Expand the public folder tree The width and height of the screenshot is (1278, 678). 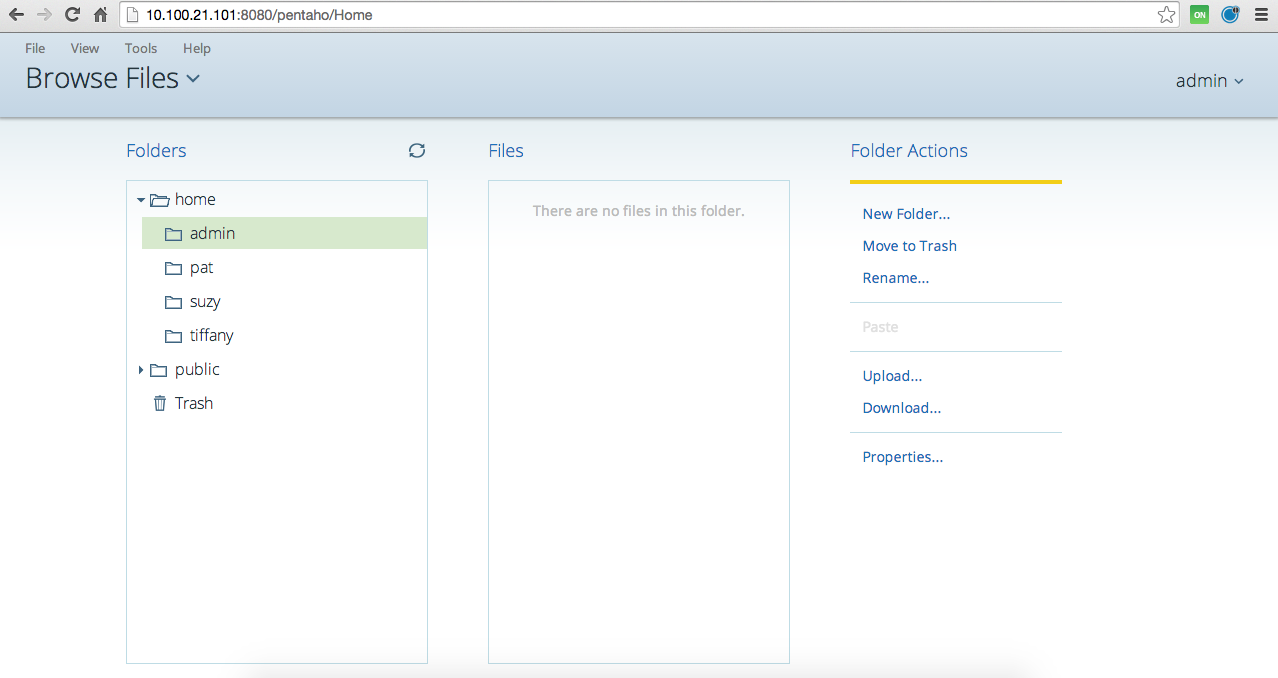pyautogui.click(x=141, y=370)
